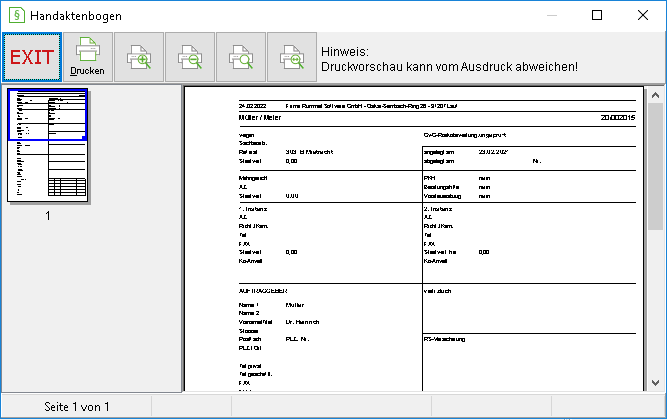Fit preview to page width
668x420 pixels.
pyautogui.click(x=292, y=57)
